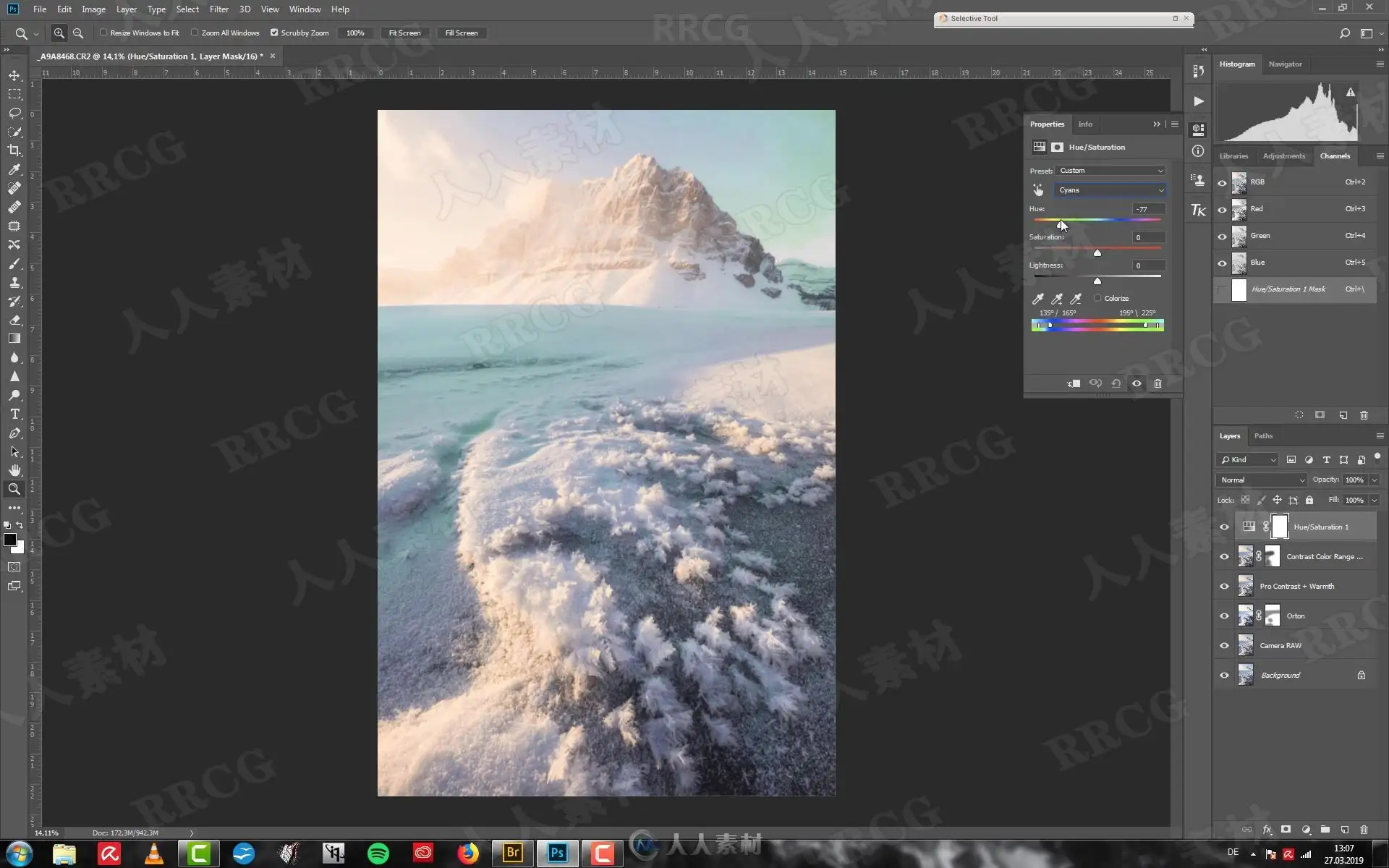Click the TK panel icon
The height and width of the screenshot is (868, 1389).
click(x=1198, y=210)
